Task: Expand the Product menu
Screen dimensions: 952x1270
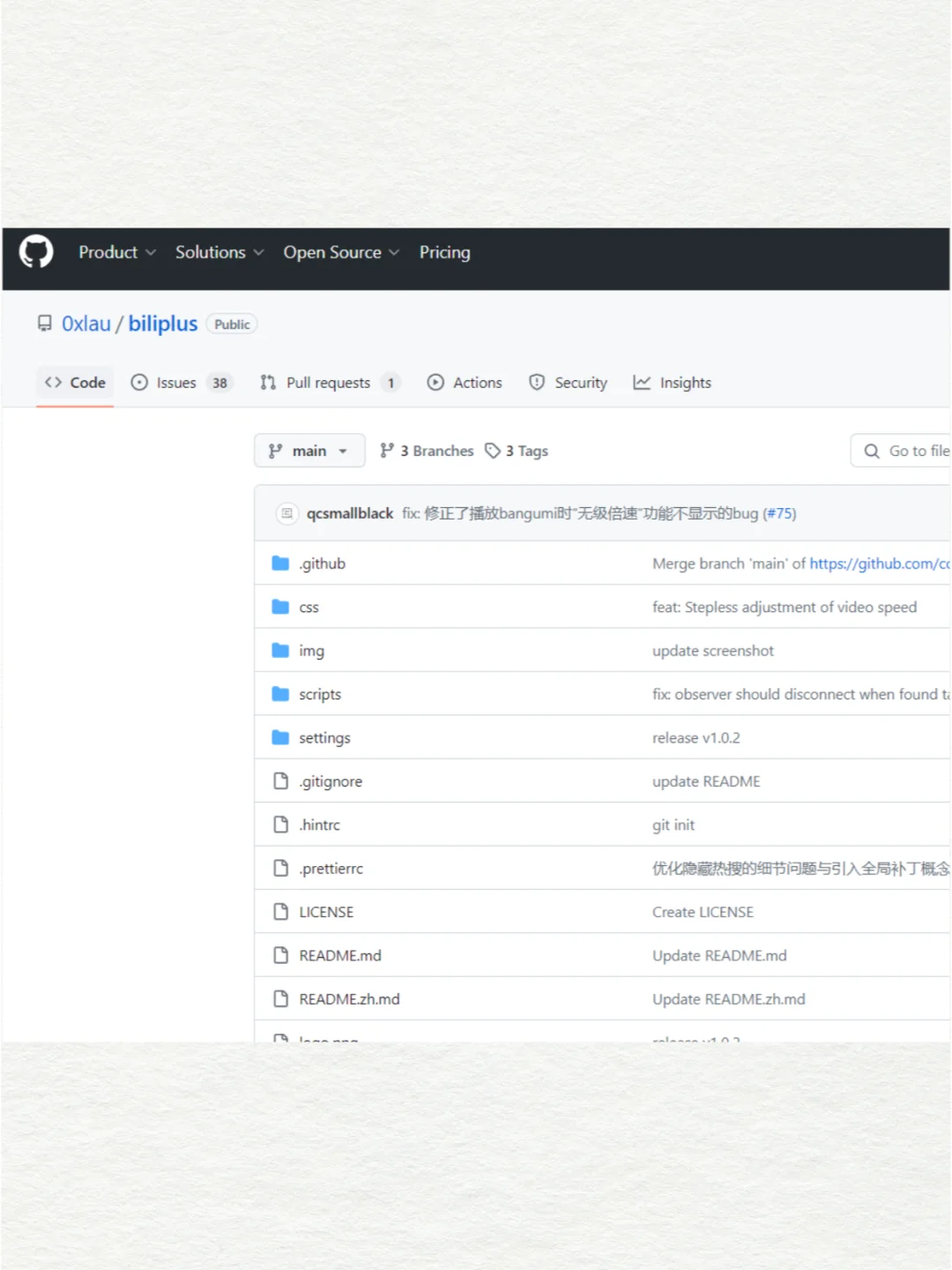Action: click(117, 252)
